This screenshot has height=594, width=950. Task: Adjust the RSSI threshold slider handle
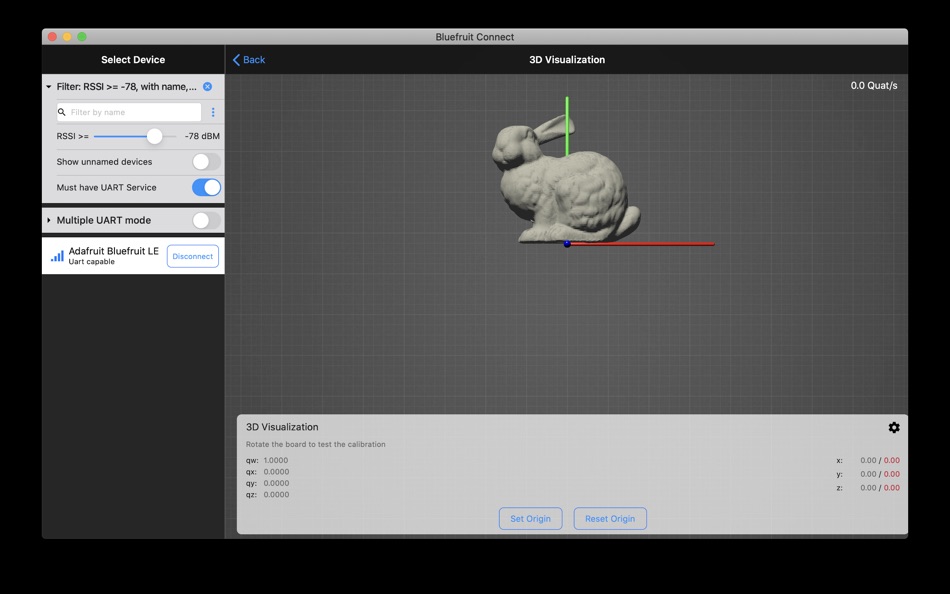pos(154,136)
